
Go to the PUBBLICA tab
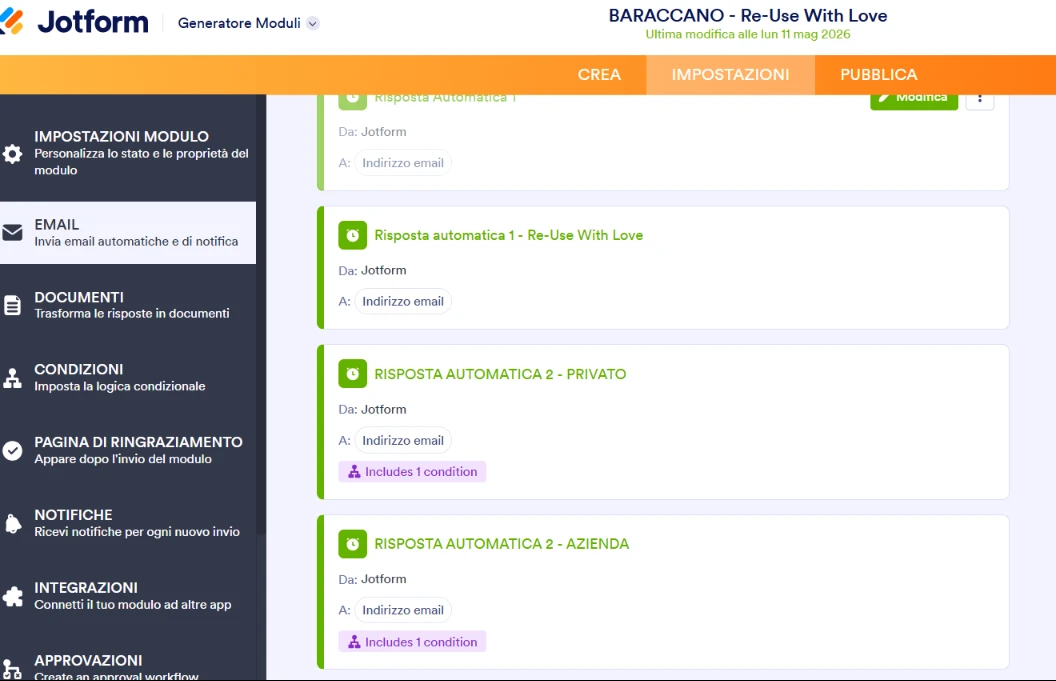pos(878,74)
